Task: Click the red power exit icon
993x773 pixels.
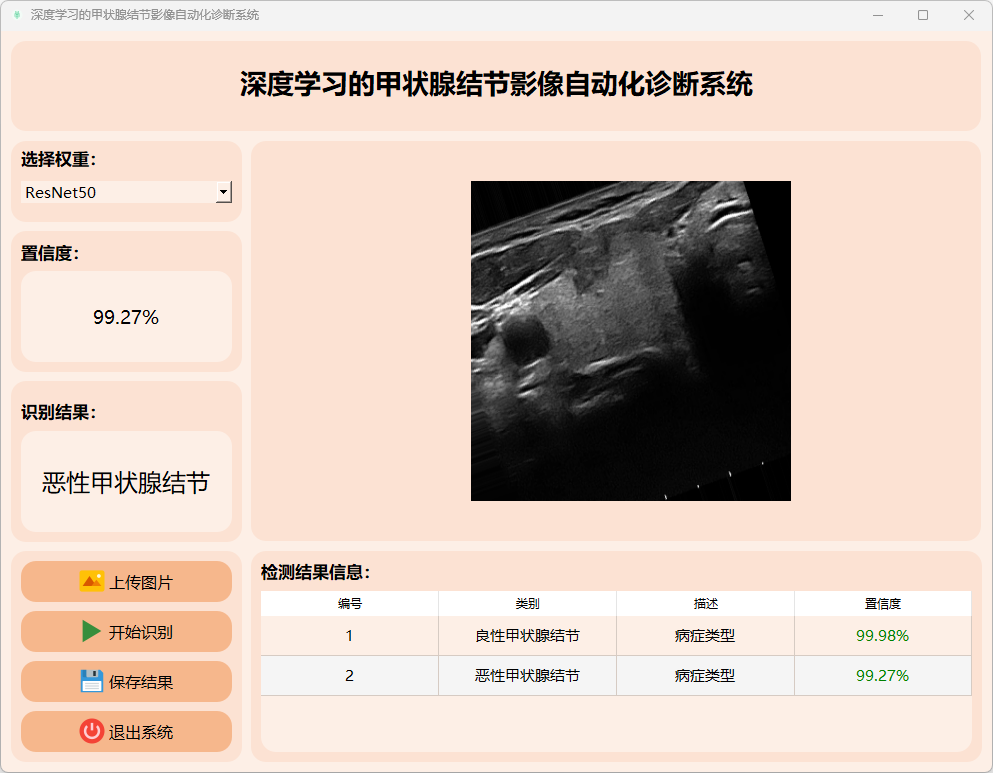Action: [x=92, y=731]
